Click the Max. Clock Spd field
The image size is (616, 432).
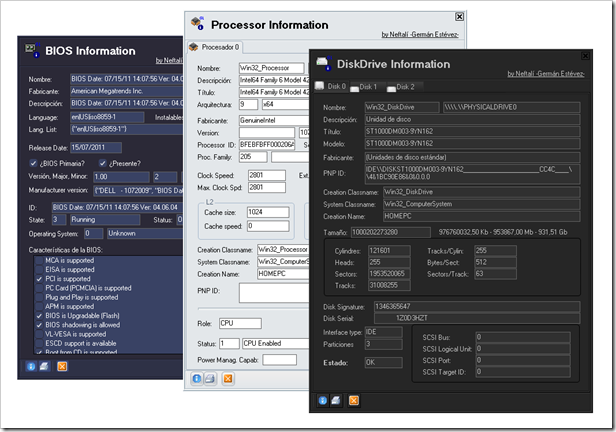click(x=267, y=187)
